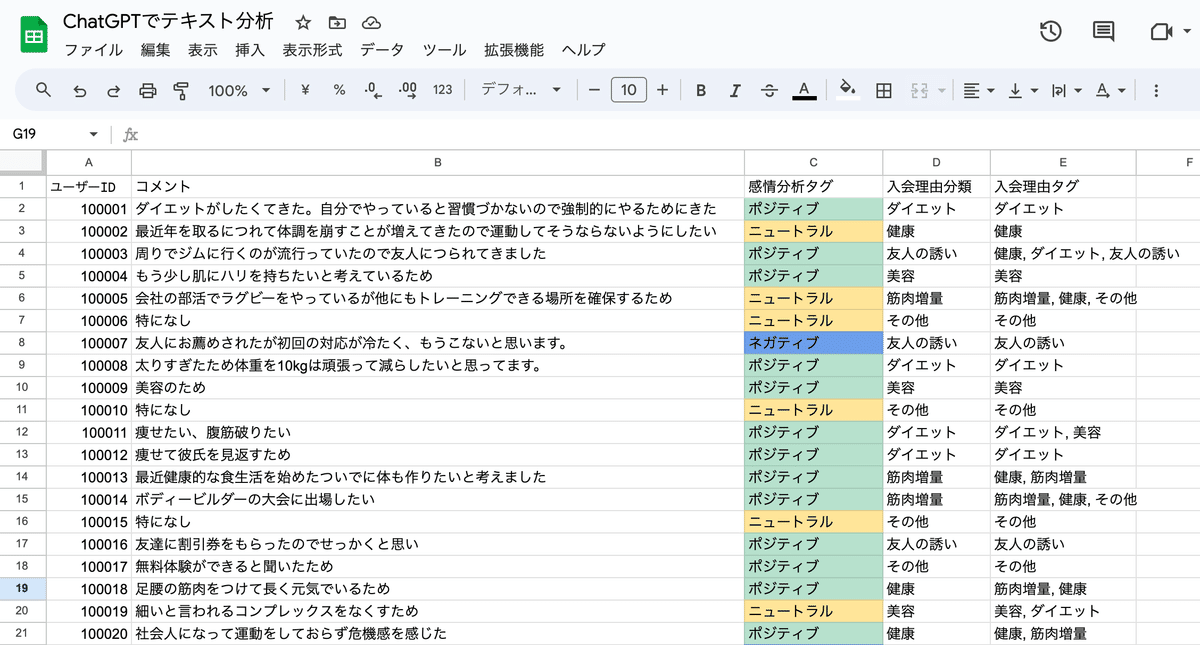Open the 拡張機能 menu

(x=514, y=50)
